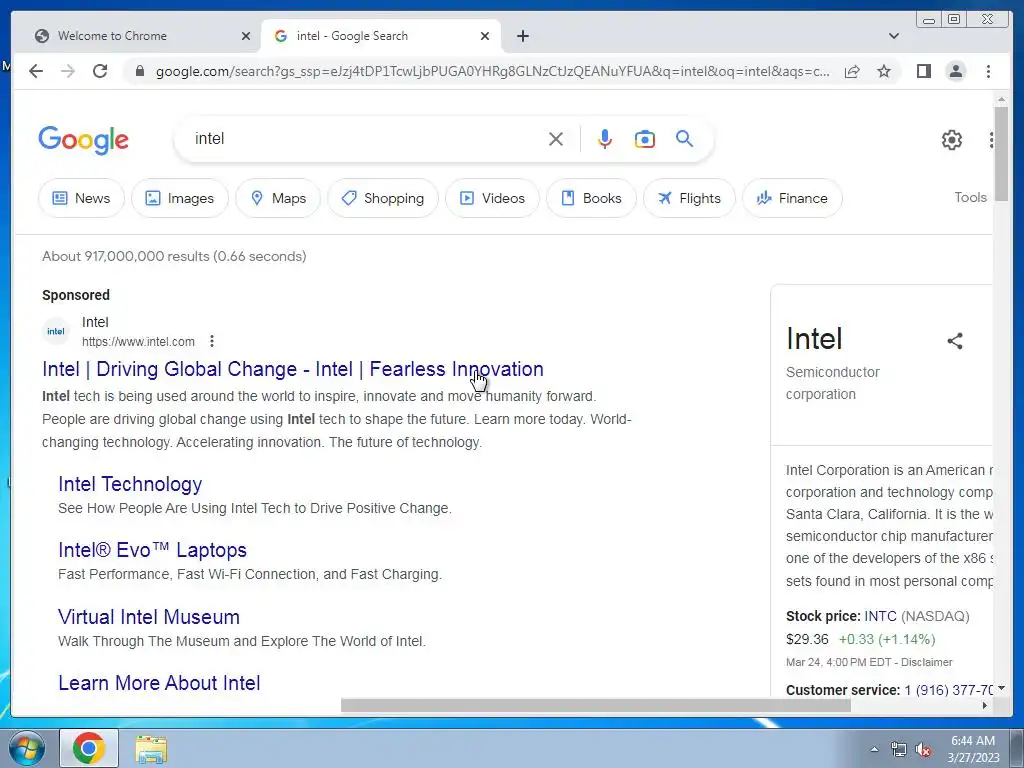Viewport: 1024px width, 768px height.
Task: Visit the Virtual Intel Museum link
Action: 149,616
